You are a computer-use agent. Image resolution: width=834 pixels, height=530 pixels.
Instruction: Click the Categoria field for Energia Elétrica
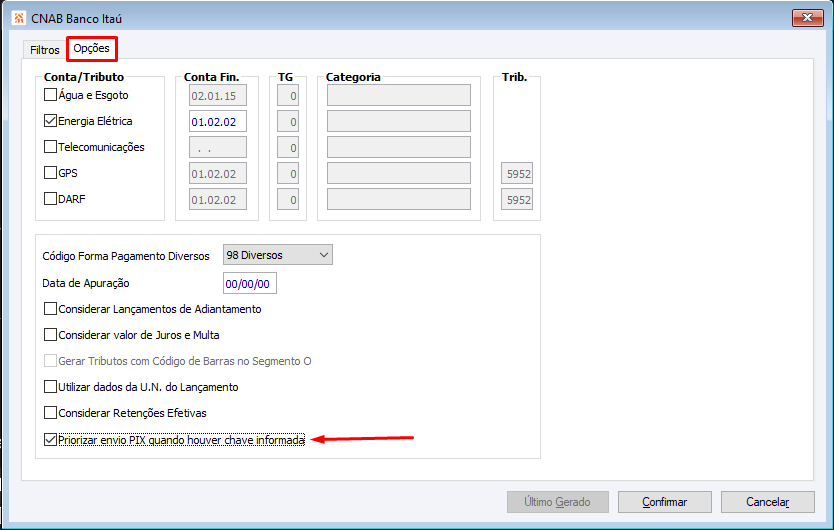pyautogui.click(x=399, y=121)
